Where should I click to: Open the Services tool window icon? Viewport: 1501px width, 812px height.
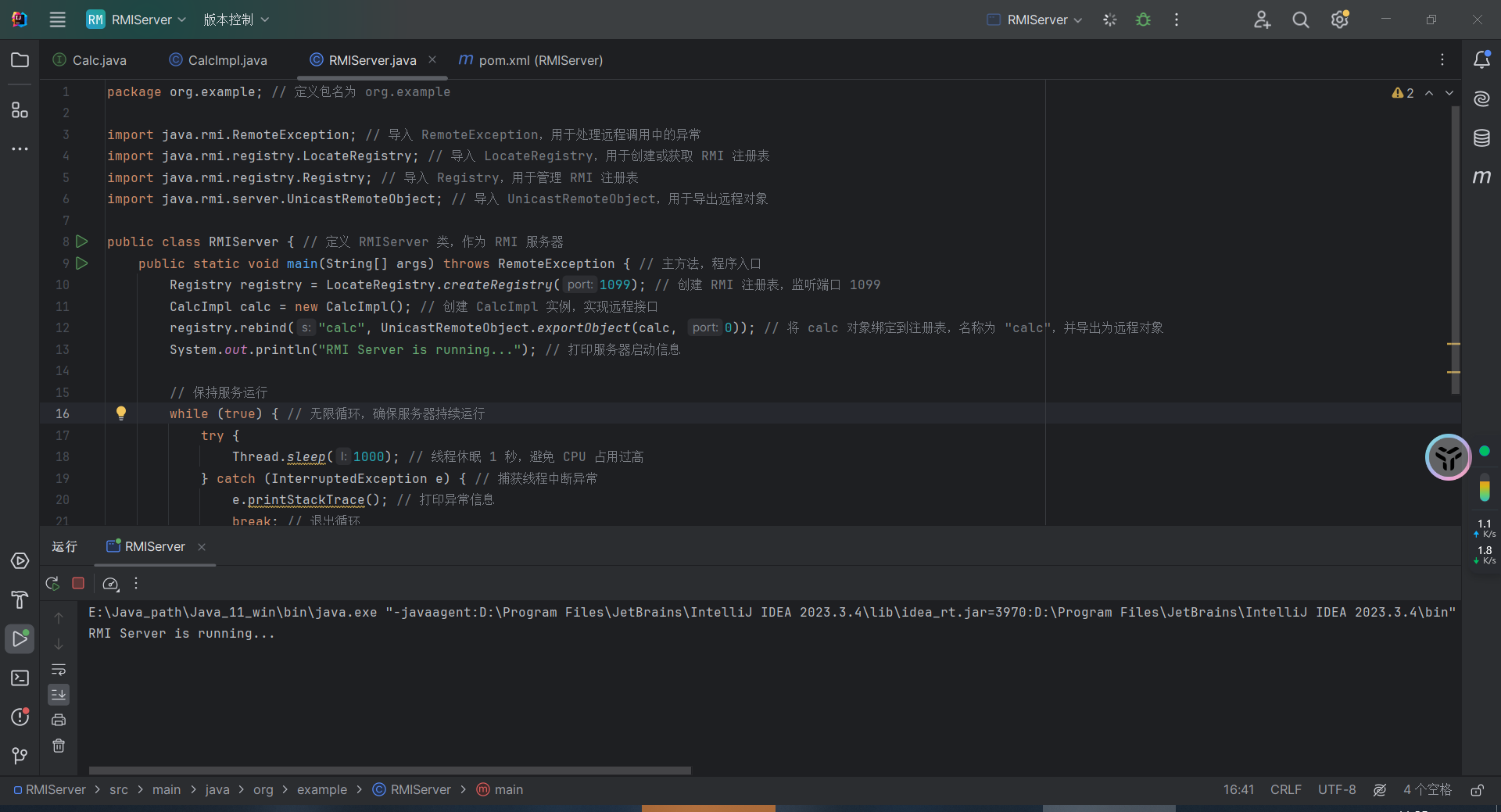pyautogui.click(x=20, y=561)
